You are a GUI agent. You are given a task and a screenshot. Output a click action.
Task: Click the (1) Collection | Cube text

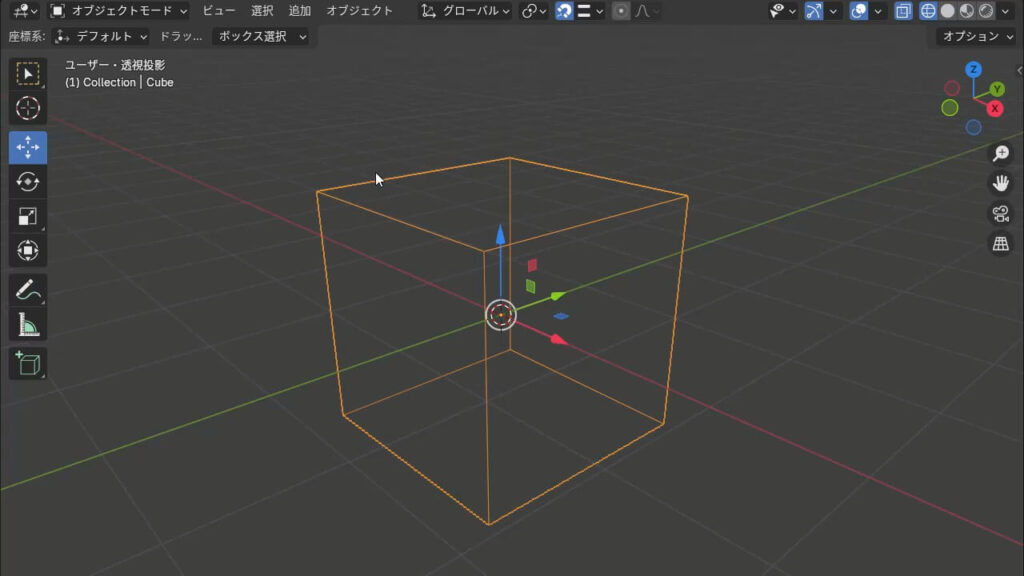pos(119,82)
